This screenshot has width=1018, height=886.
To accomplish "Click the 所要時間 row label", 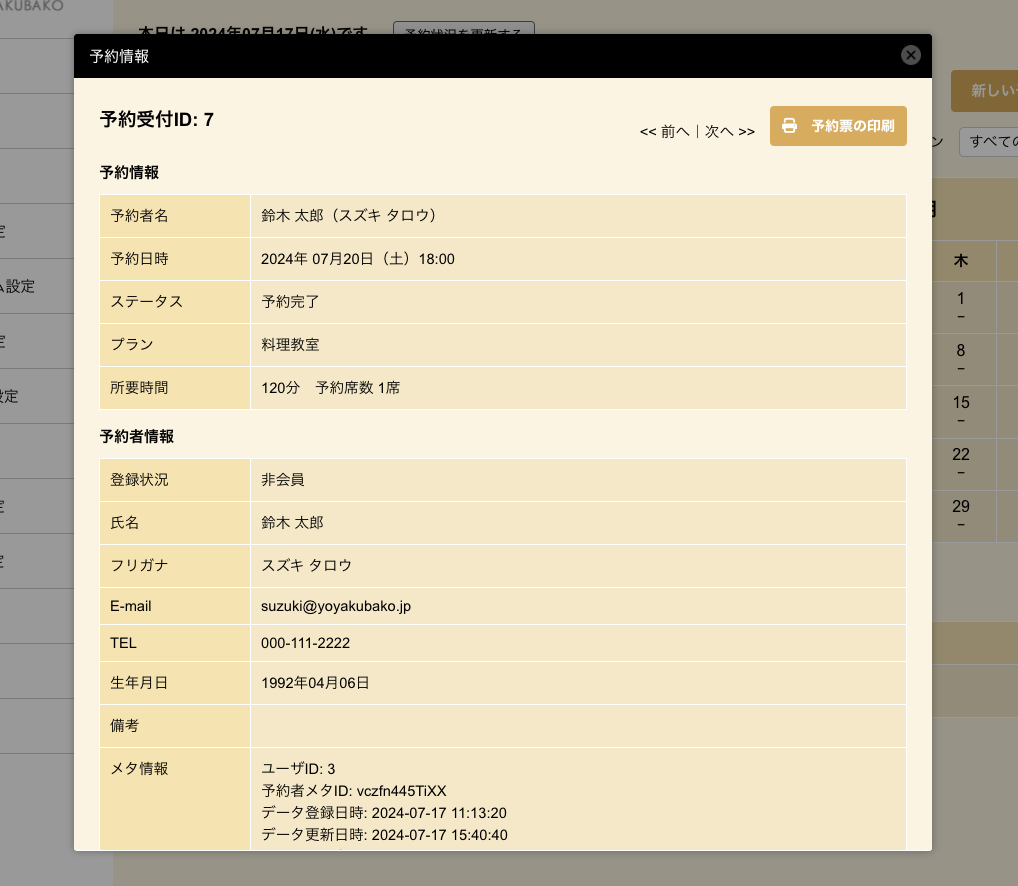I will point(139,388).
